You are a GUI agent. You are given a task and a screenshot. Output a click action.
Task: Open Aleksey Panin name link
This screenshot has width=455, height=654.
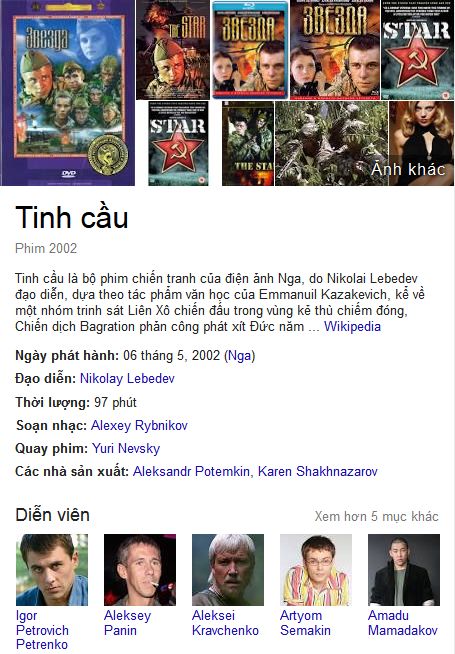(x=127, y=623)
